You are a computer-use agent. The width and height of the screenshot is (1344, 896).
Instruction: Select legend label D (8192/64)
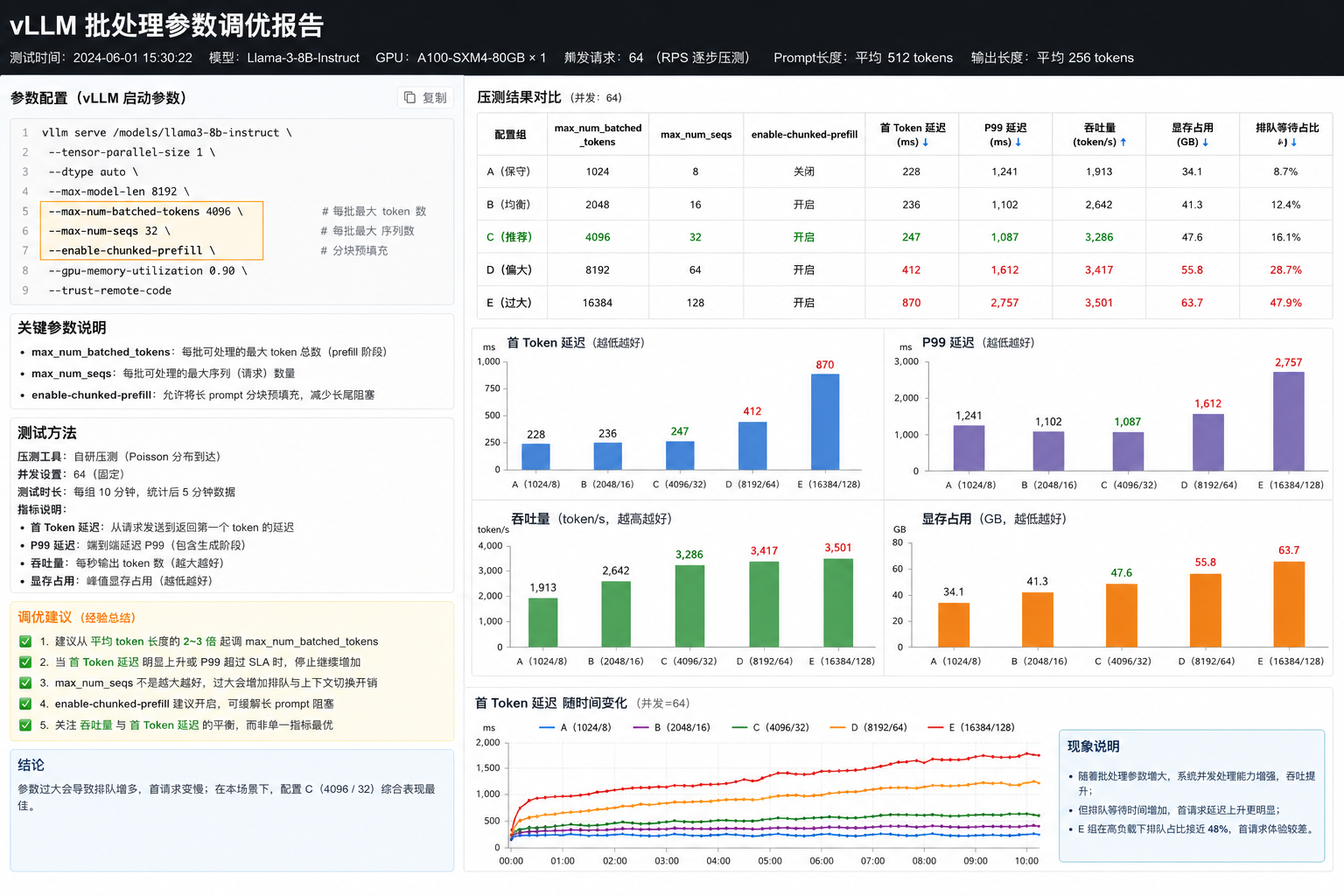pos(878,727)
